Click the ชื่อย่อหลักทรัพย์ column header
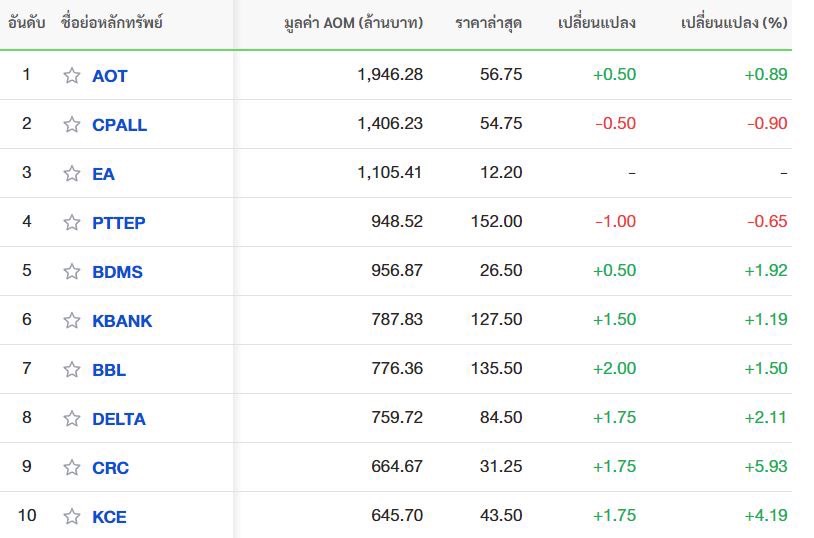Screen dimensions: 814x538 coord(112,22)
